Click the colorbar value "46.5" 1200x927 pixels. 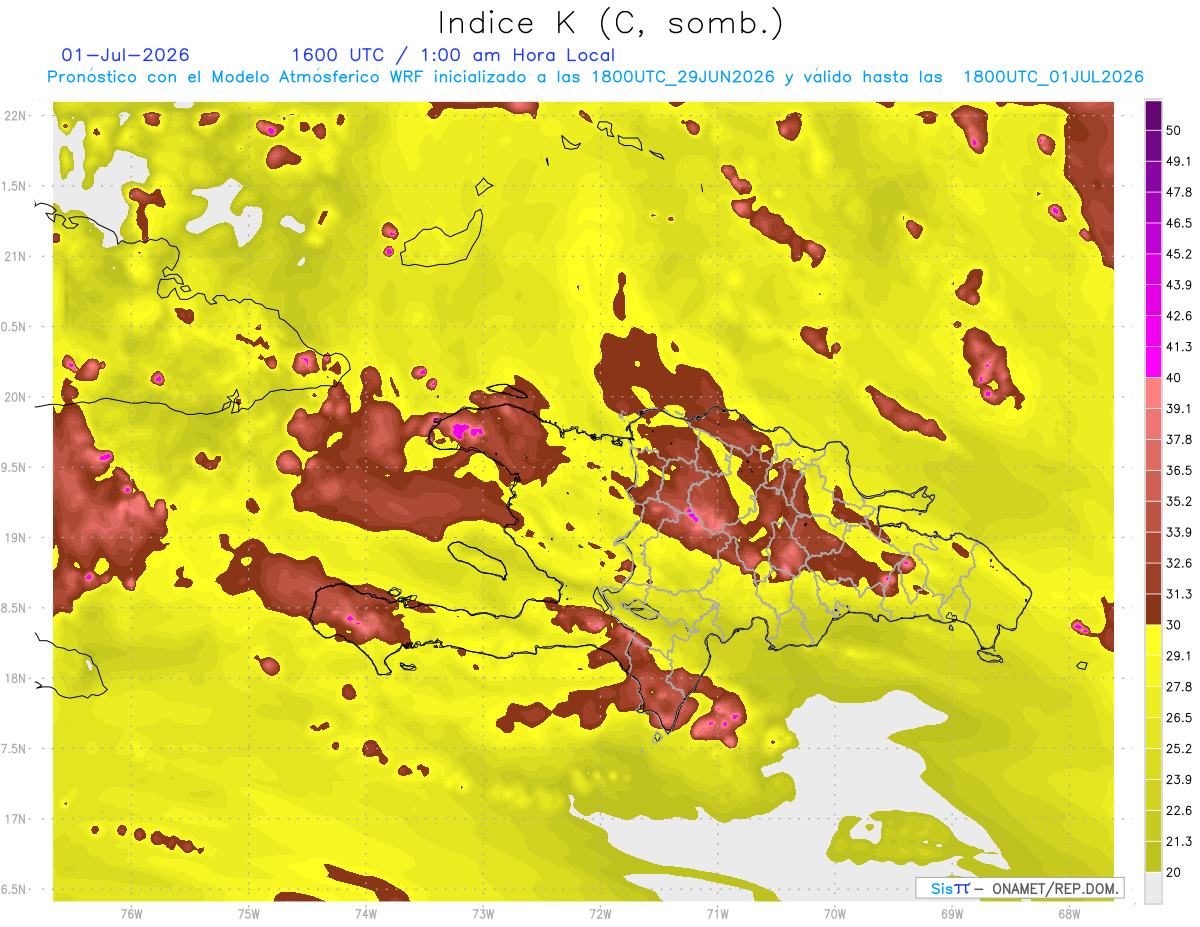pyautogui.click(x=1179, y=223)
